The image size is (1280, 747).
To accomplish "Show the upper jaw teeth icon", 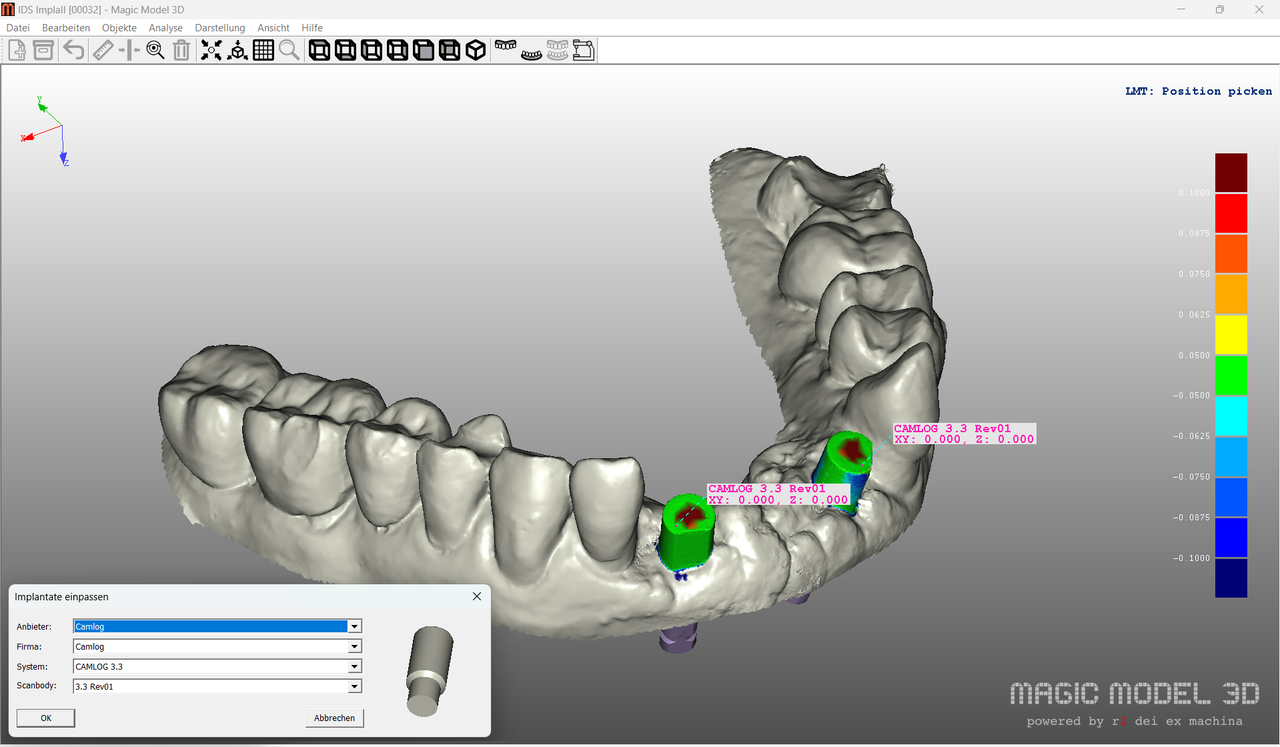I will click(x=506, y=48).
